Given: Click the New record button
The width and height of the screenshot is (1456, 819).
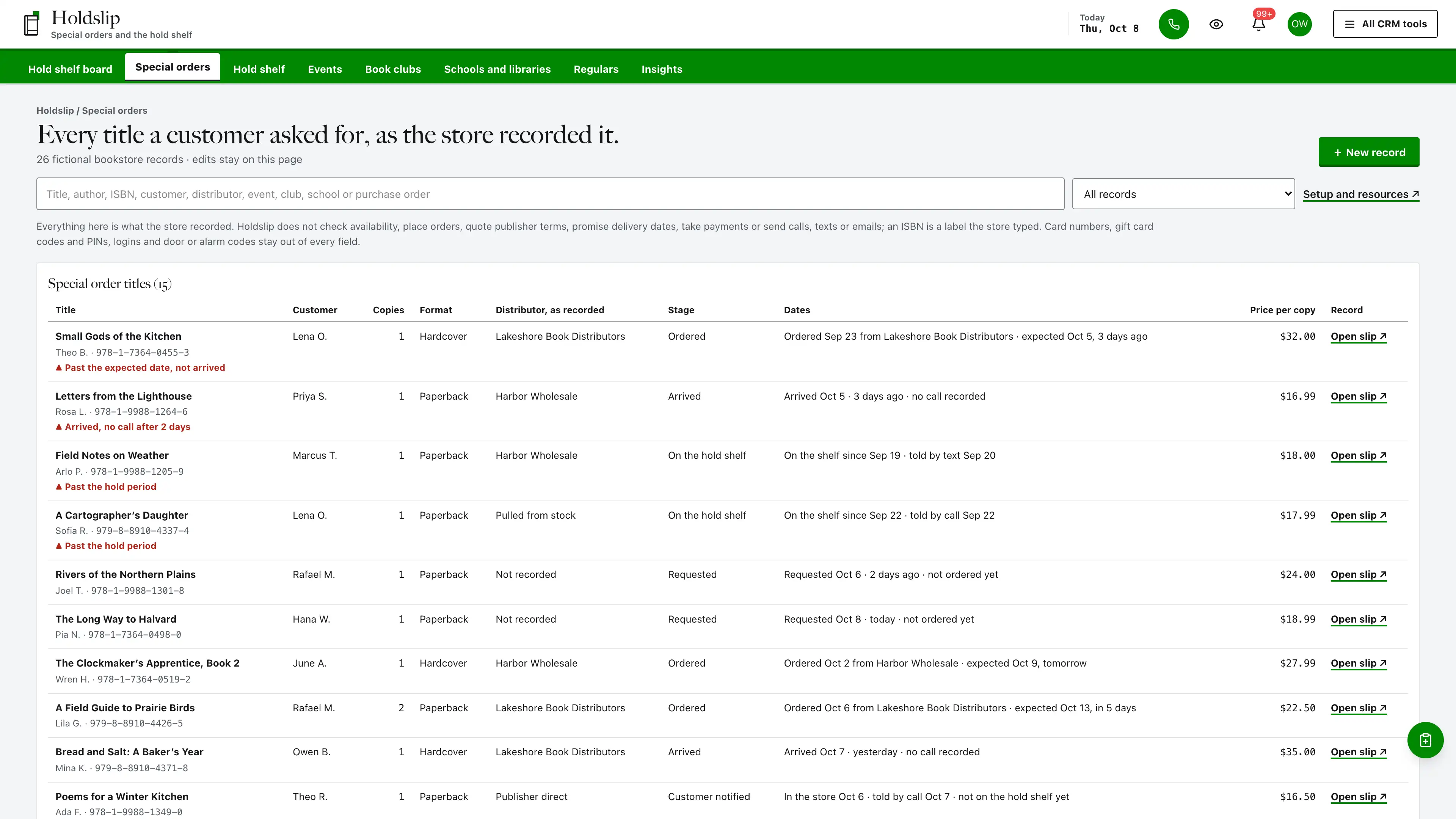Looking at the screenshot, I should click(x=1368, y=152).
